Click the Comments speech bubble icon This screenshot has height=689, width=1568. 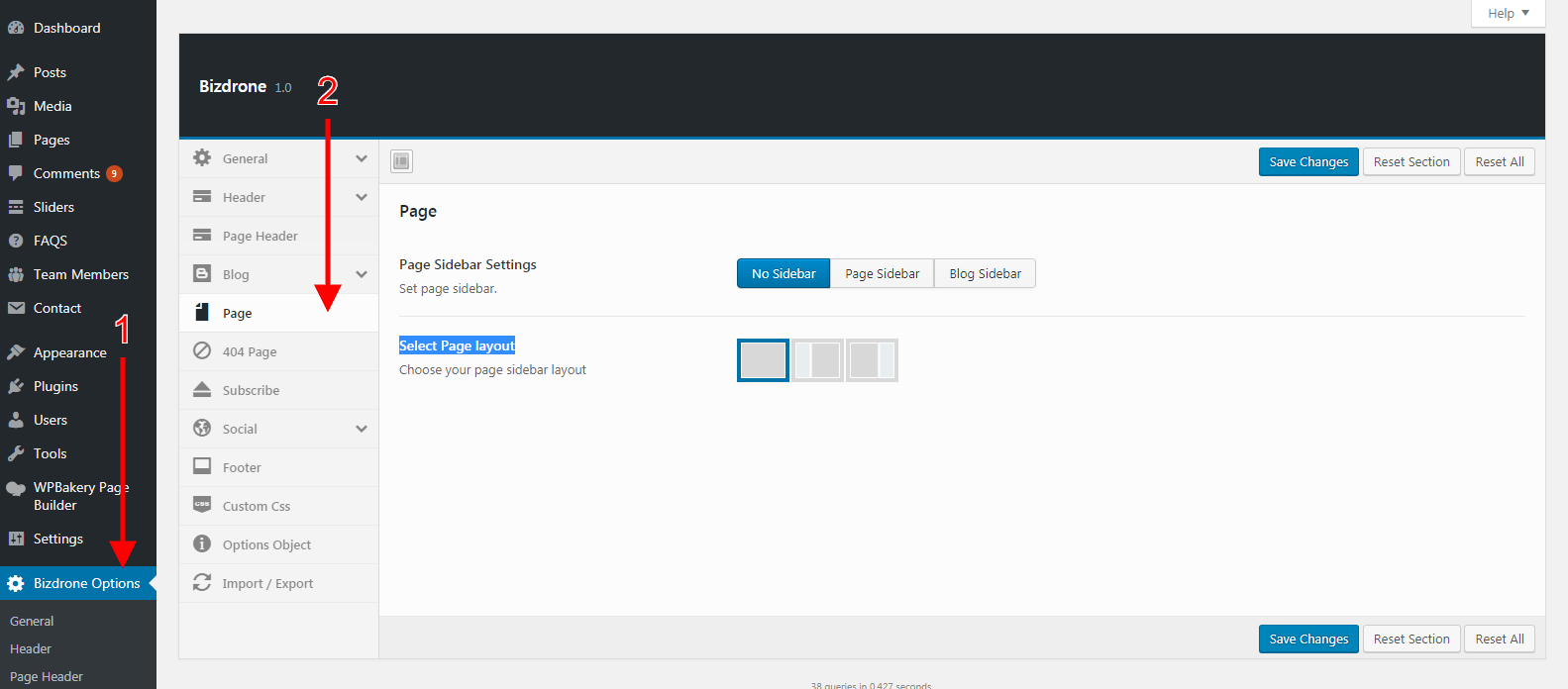click(x=16, y=173)
